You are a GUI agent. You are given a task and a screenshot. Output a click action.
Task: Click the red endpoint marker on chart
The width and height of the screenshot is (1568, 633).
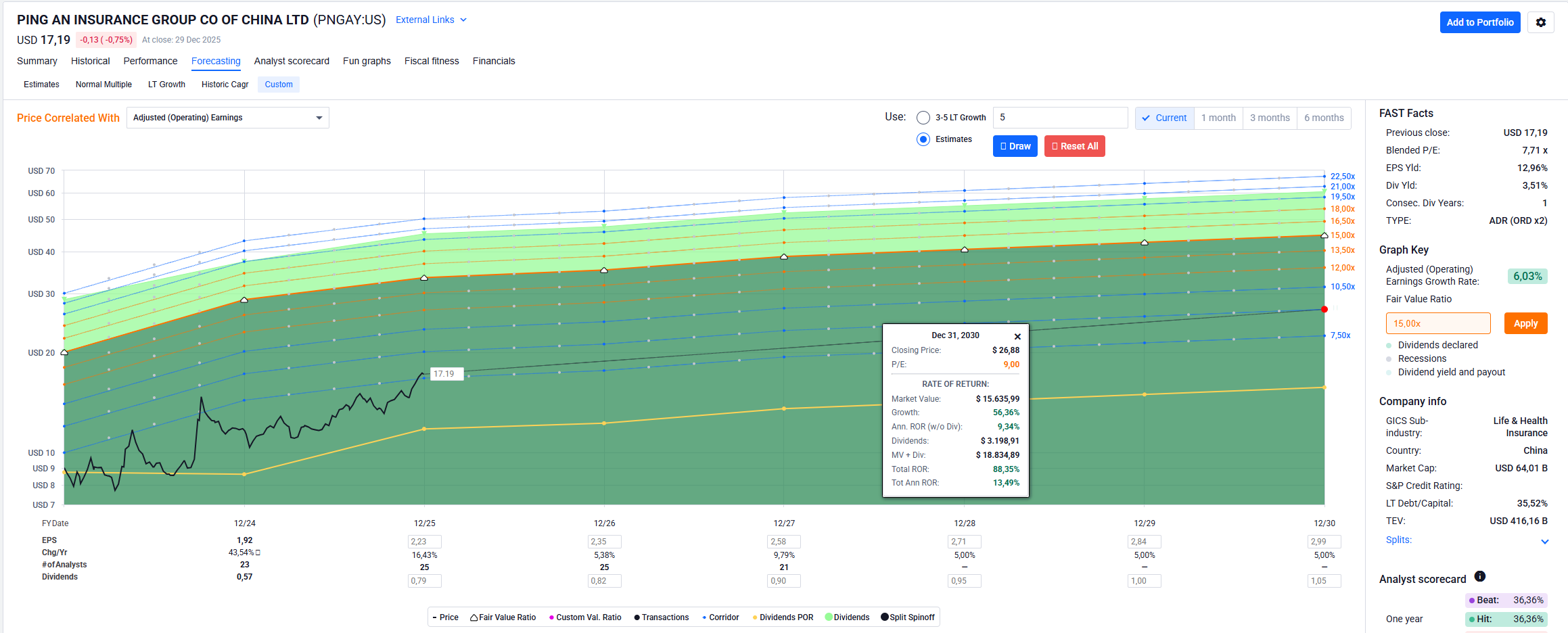click(1324, 309)
